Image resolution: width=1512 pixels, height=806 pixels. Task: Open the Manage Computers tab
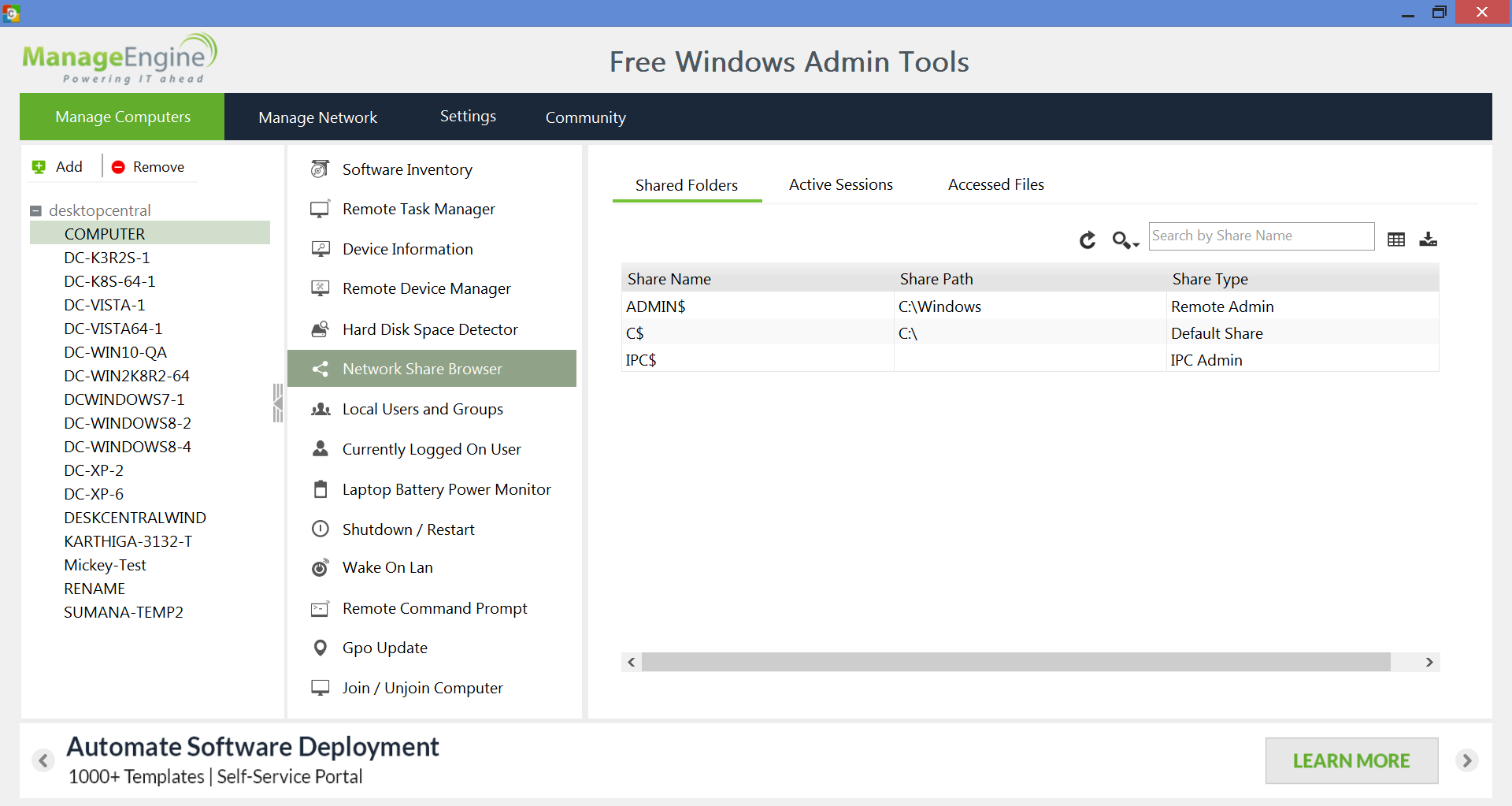tap(122, 117)
